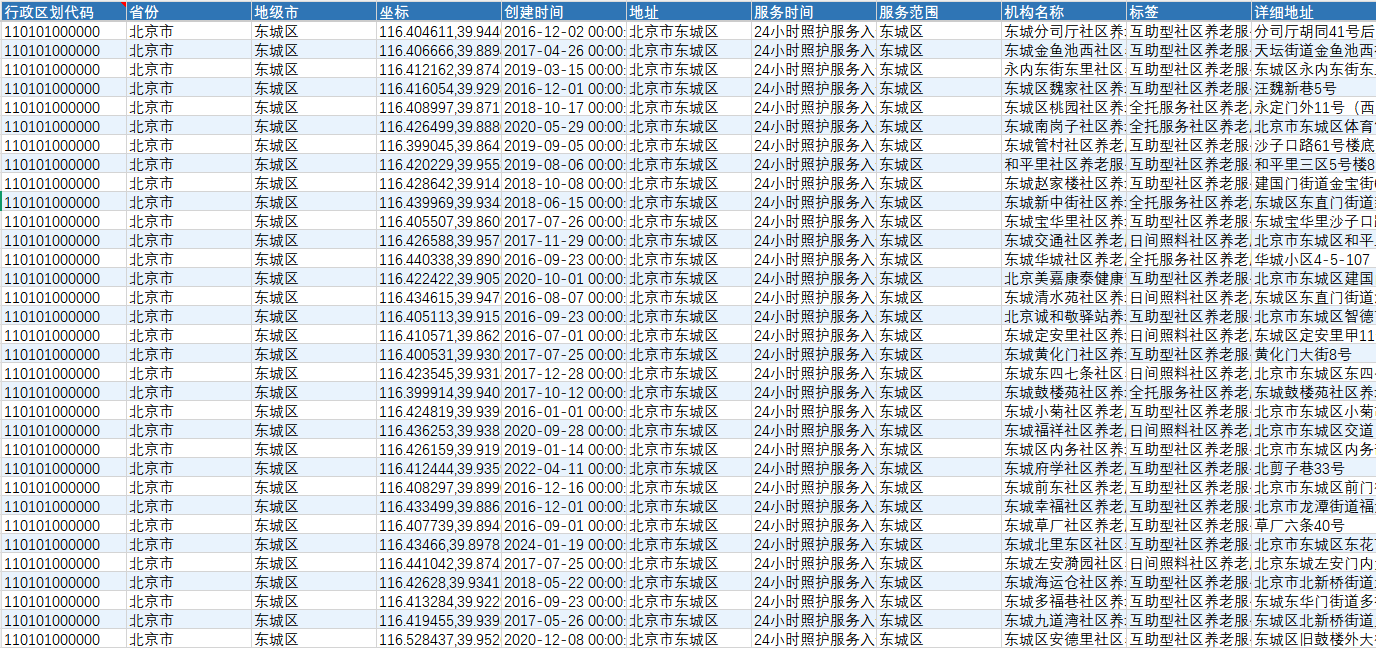The width and height of the screenshot is (1376, 648).
Task: Select the cell 华城小区4-5-107
Action: point(1313,259)
